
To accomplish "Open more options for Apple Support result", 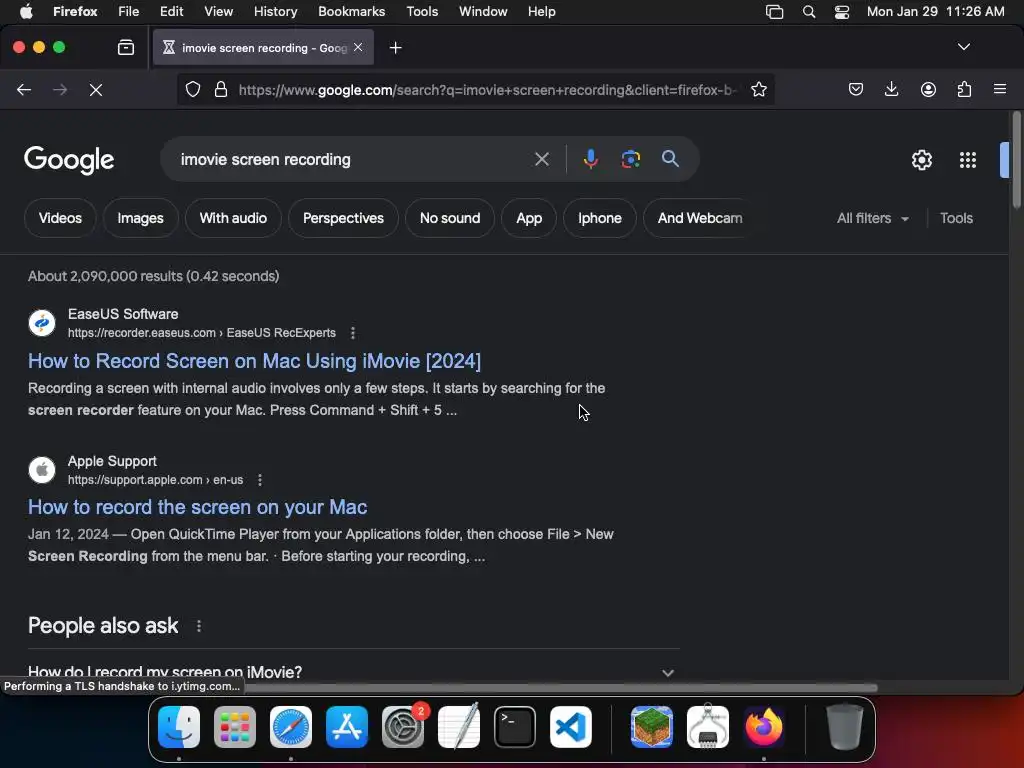I will (260, 480).
